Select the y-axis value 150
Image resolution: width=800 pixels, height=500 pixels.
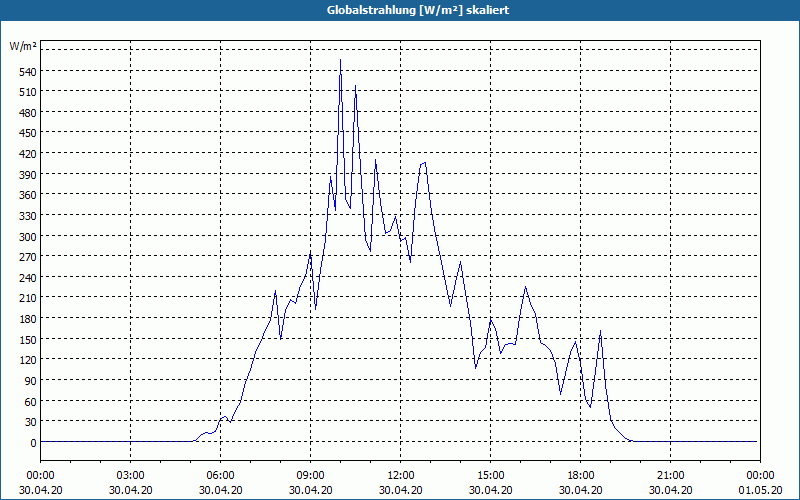(x=28, y=340)
